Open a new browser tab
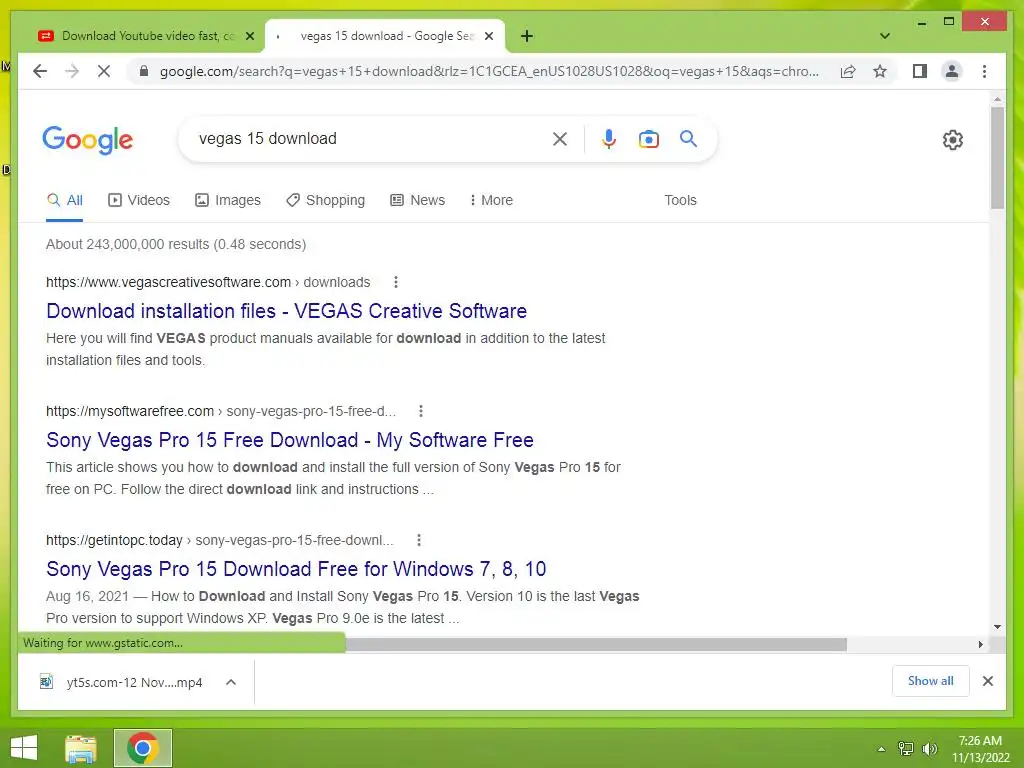Image resolution: width=1024 pixels, height=768 pixels. [x=527, y=36]
